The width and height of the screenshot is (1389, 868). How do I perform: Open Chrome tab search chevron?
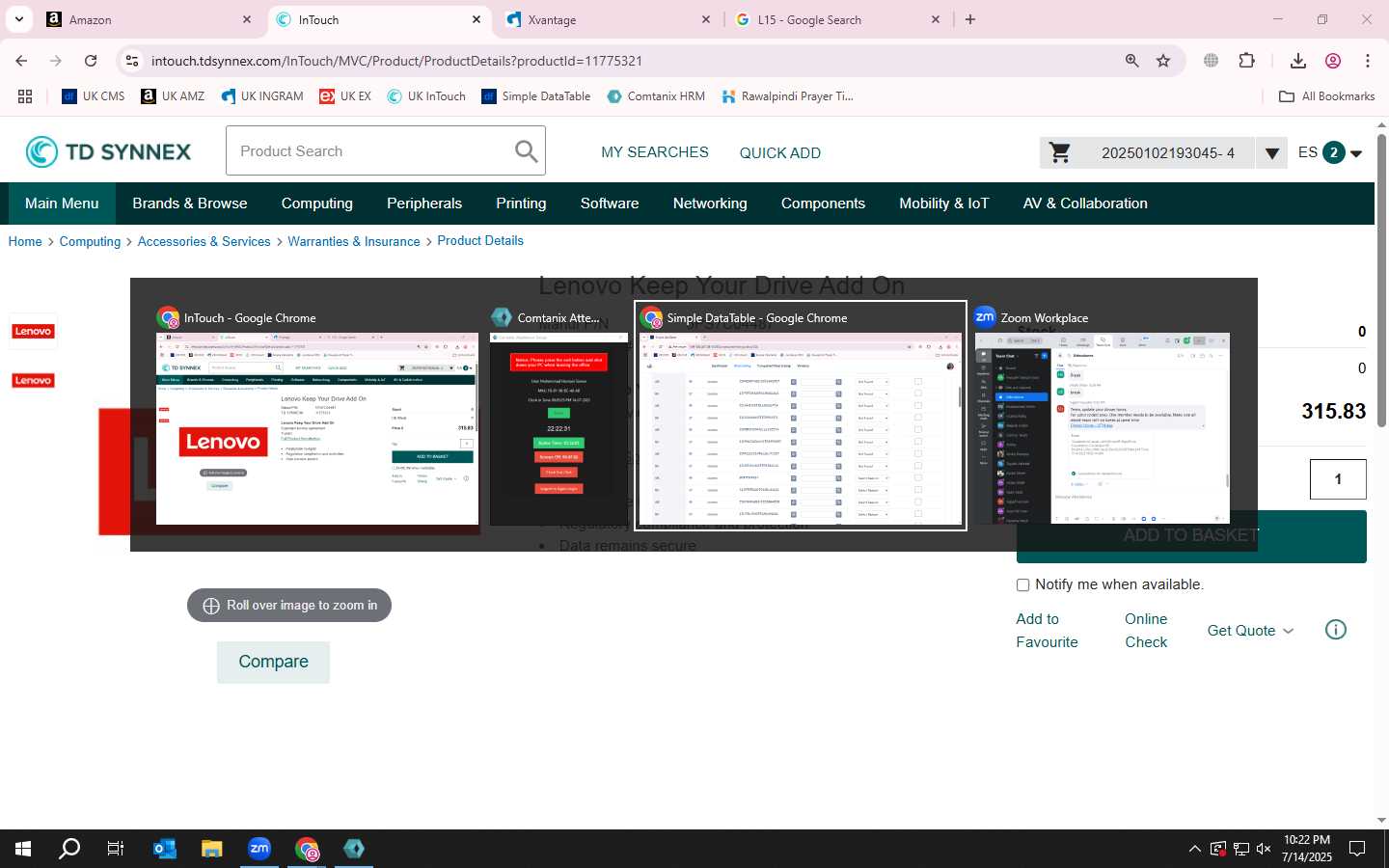coord(19,19)
